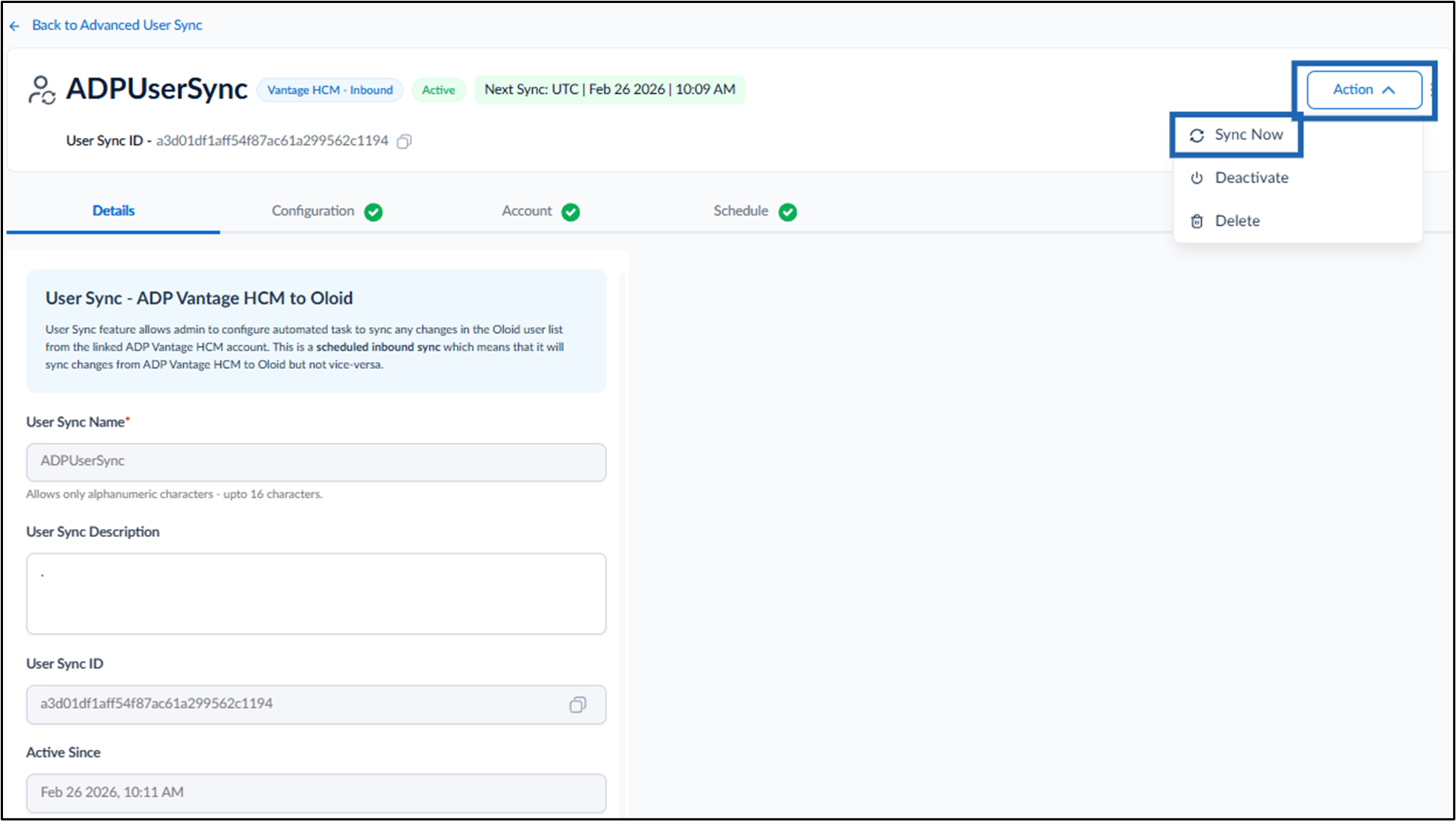The width and height of the screenshot is (1456, 821).
Task: Click the User Sync ID input field
Action: pos(316,704)
